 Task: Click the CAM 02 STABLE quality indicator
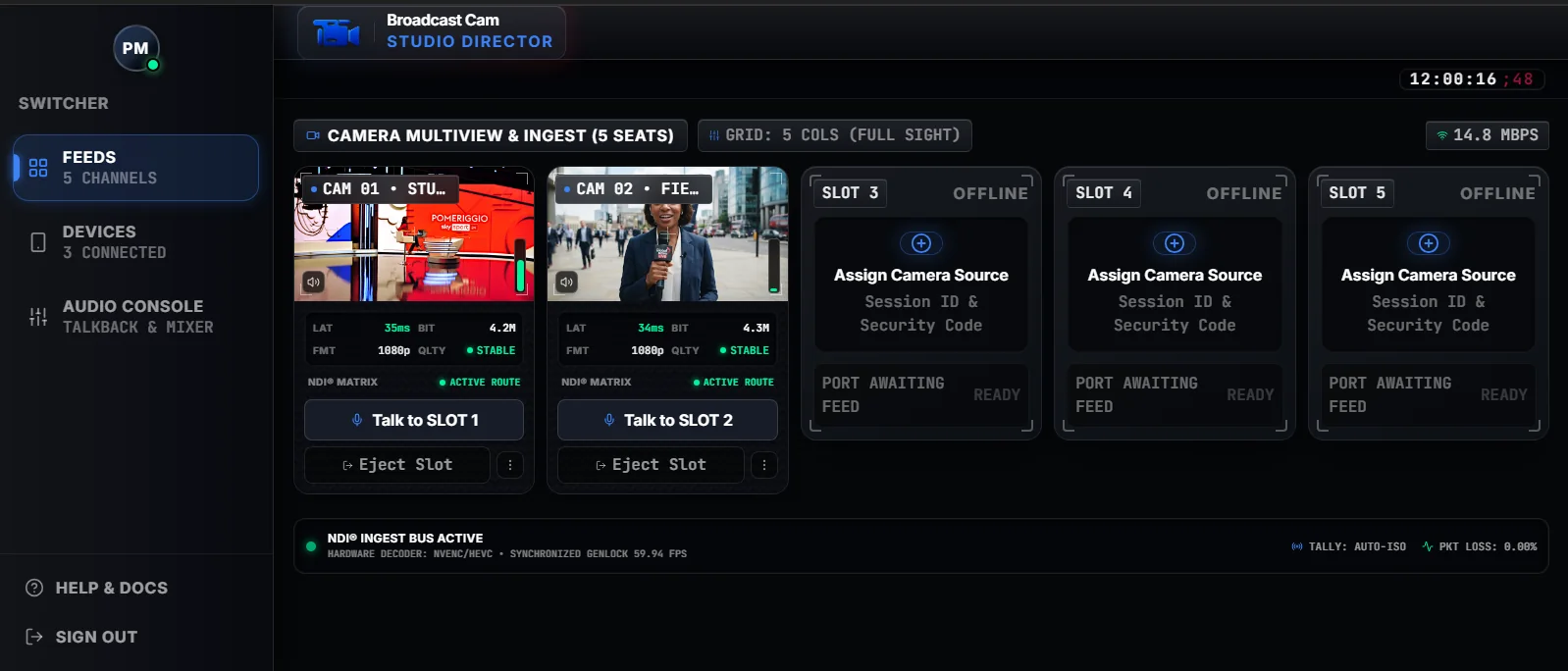[x=744, y=350]
